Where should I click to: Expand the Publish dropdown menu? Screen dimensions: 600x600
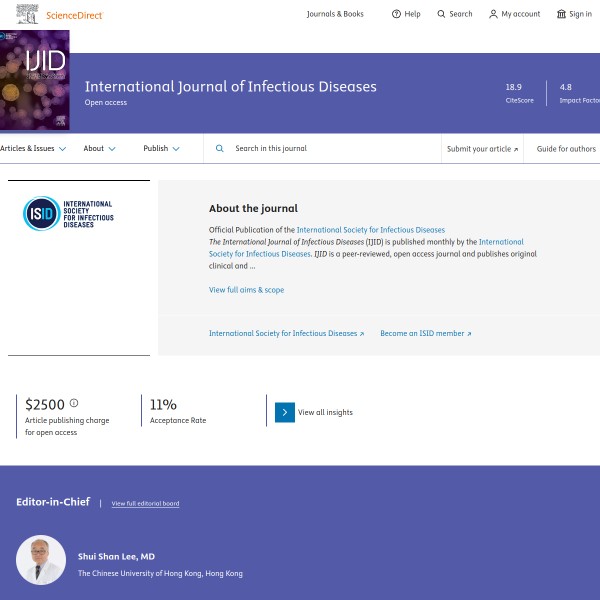point(161,148)
